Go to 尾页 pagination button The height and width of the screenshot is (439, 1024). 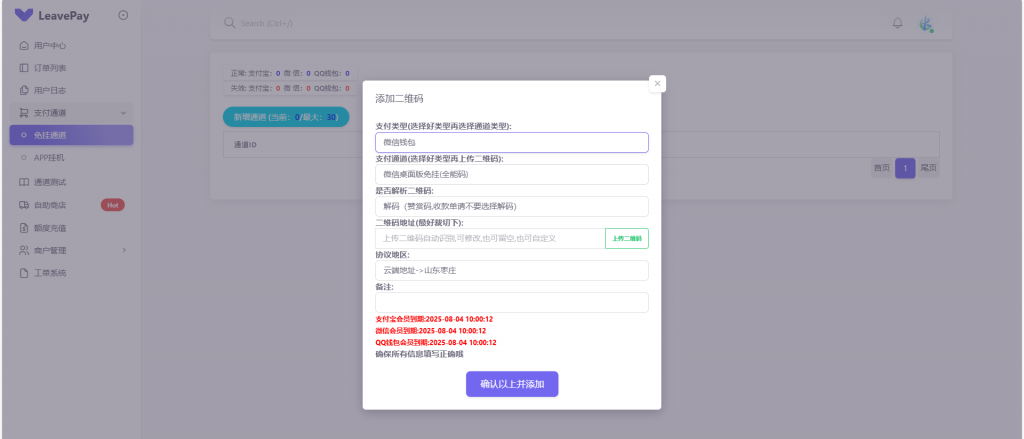click(929, 168)
